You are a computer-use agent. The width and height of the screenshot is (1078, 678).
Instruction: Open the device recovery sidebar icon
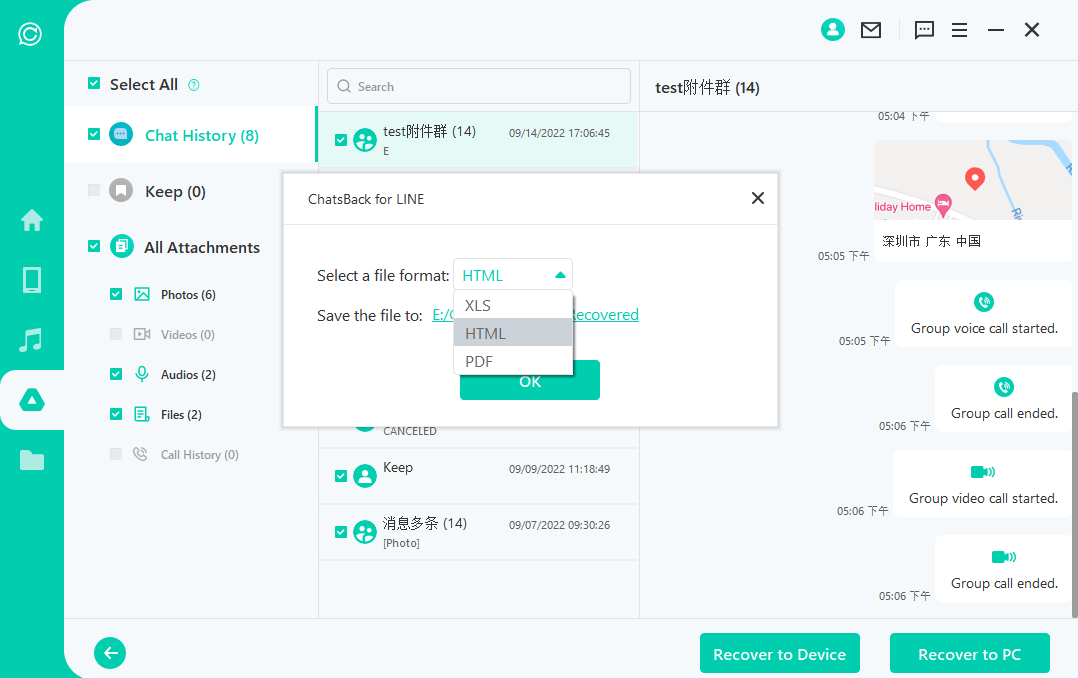click(32, 280)
